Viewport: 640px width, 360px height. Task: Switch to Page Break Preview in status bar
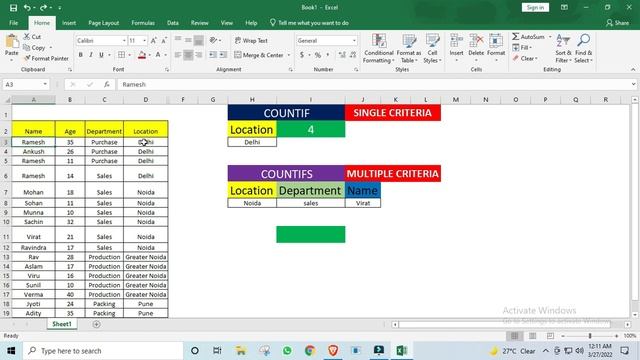click(x=550, y=336)
